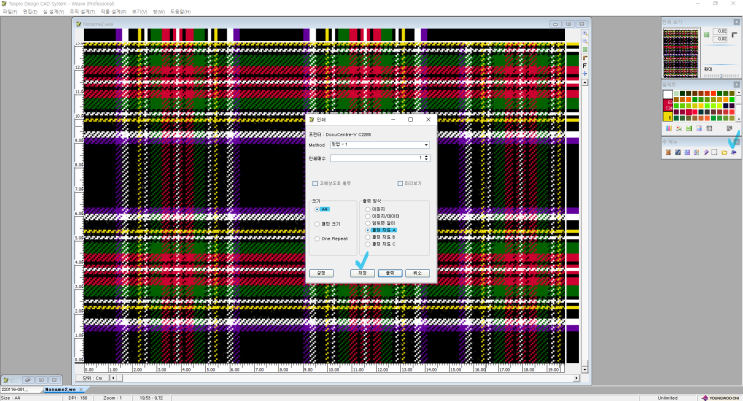Close the overview panel
The width and height of the screenshot is (743, 401).
pos(736,22)
